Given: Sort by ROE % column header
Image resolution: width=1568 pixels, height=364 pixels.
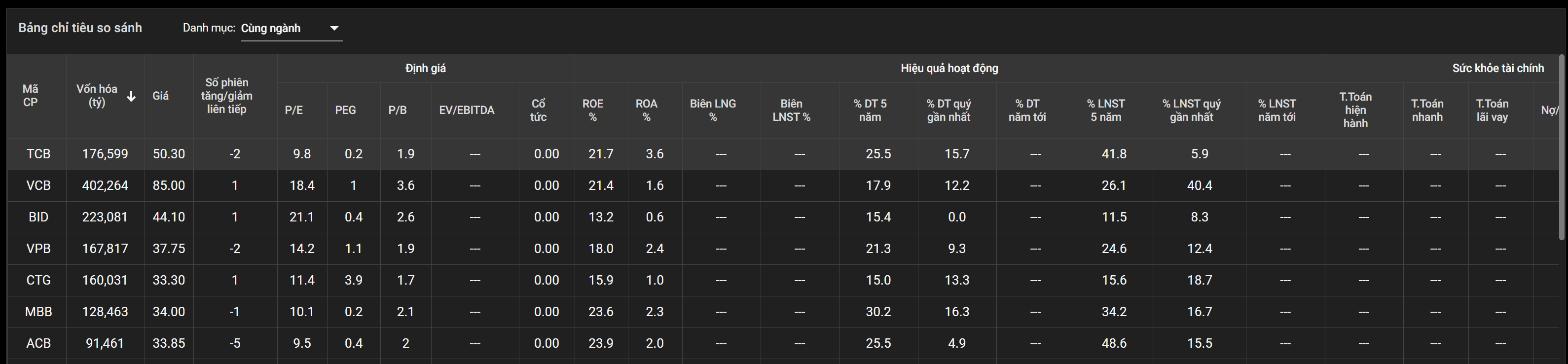Looking at the screenshot, I should click(592, 110).
